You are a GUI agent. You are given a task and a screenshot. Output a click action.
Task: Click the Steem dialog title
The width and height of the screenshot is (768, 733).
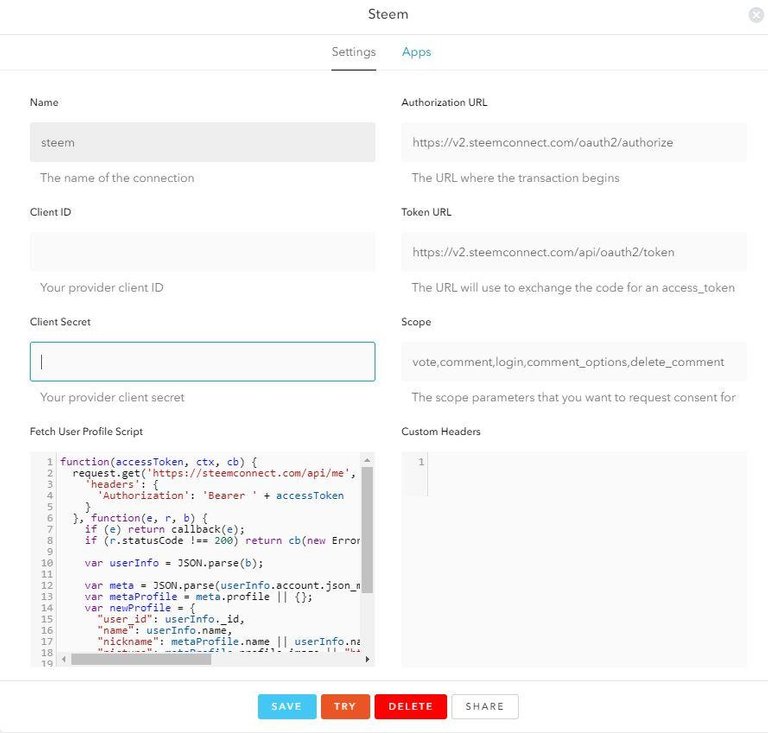click(x=388, y=14)
